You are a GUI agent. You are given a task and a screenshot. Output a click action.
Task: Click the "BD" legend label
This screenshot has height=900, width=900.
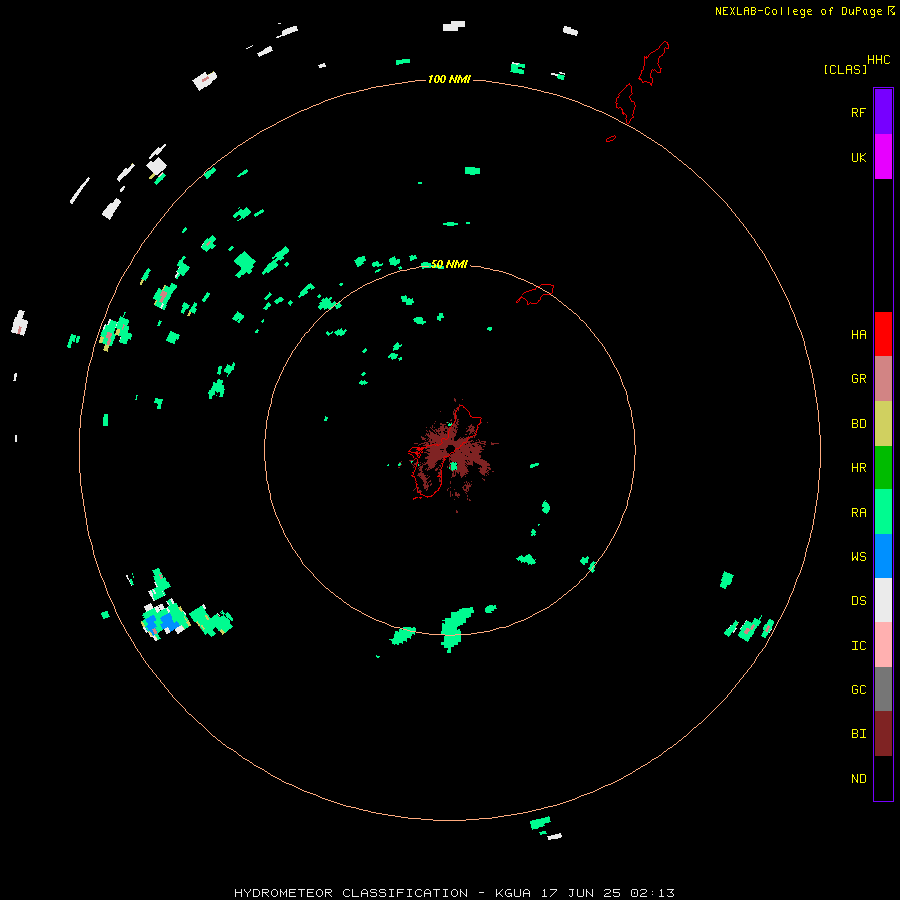click(x=858, y=424)
